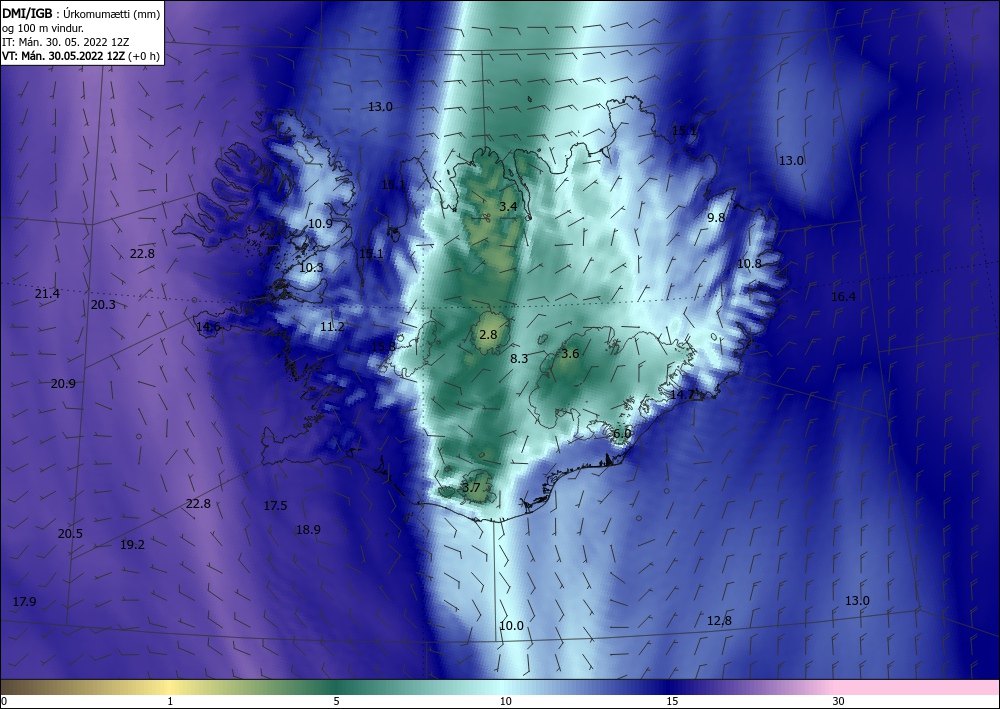The width and height of the screenshot is (1000, 709).
Task: Select the 'VT: Mán. 30.05.2022 12Z (+0 h)' line
Action: click(x=81, y=55)
